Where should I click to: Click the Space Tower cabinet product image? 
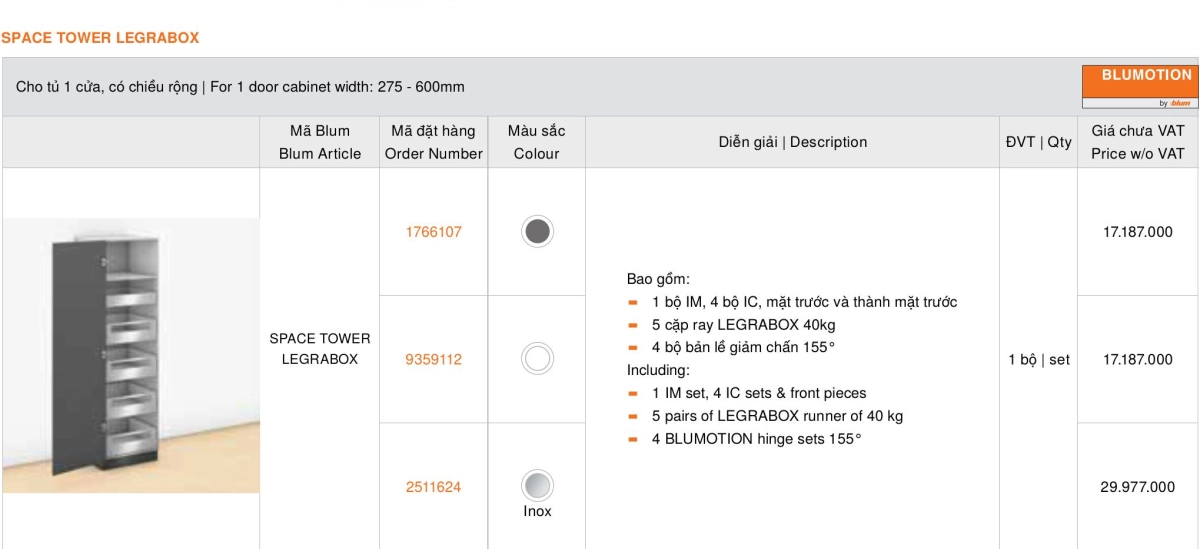click(130, 355)
